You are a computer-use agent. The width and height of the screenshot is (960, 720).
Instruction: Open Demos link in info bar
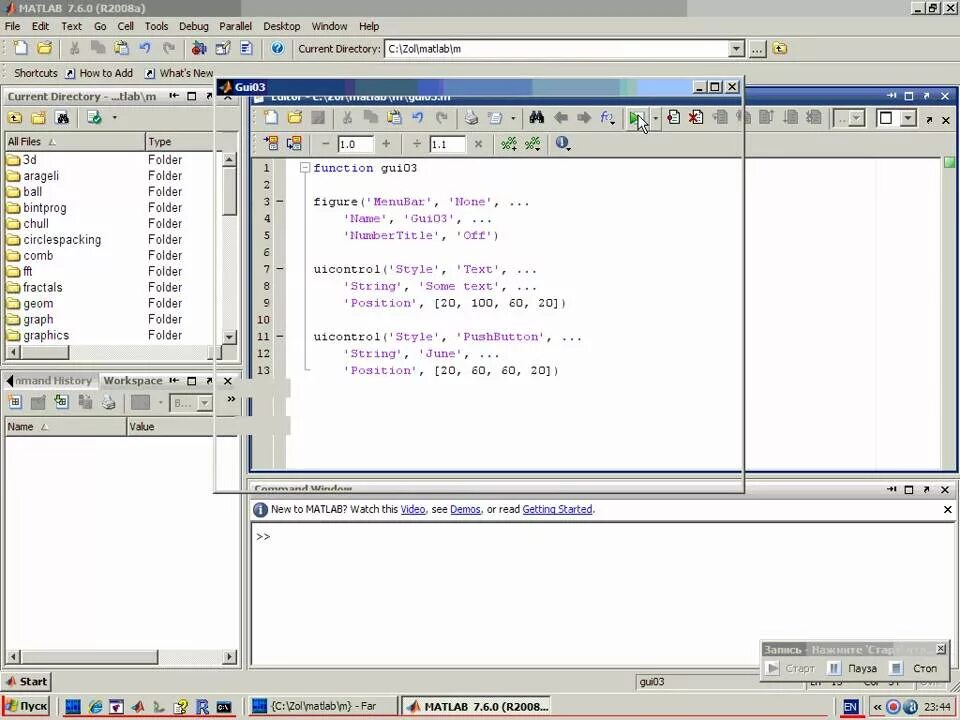pos(465,509)
